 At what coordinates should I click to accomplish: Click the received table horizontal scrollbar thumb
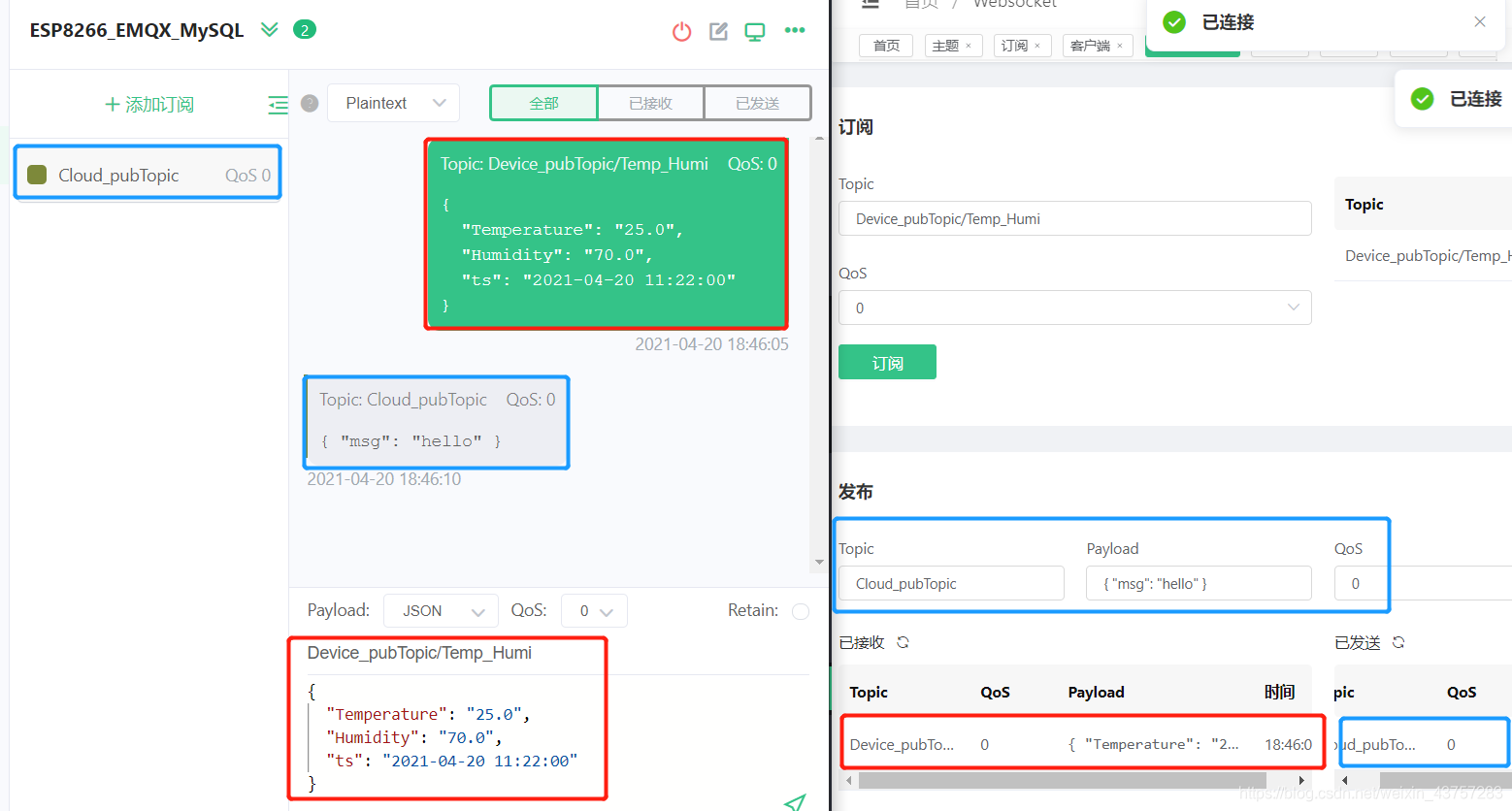pos(1063,780)
